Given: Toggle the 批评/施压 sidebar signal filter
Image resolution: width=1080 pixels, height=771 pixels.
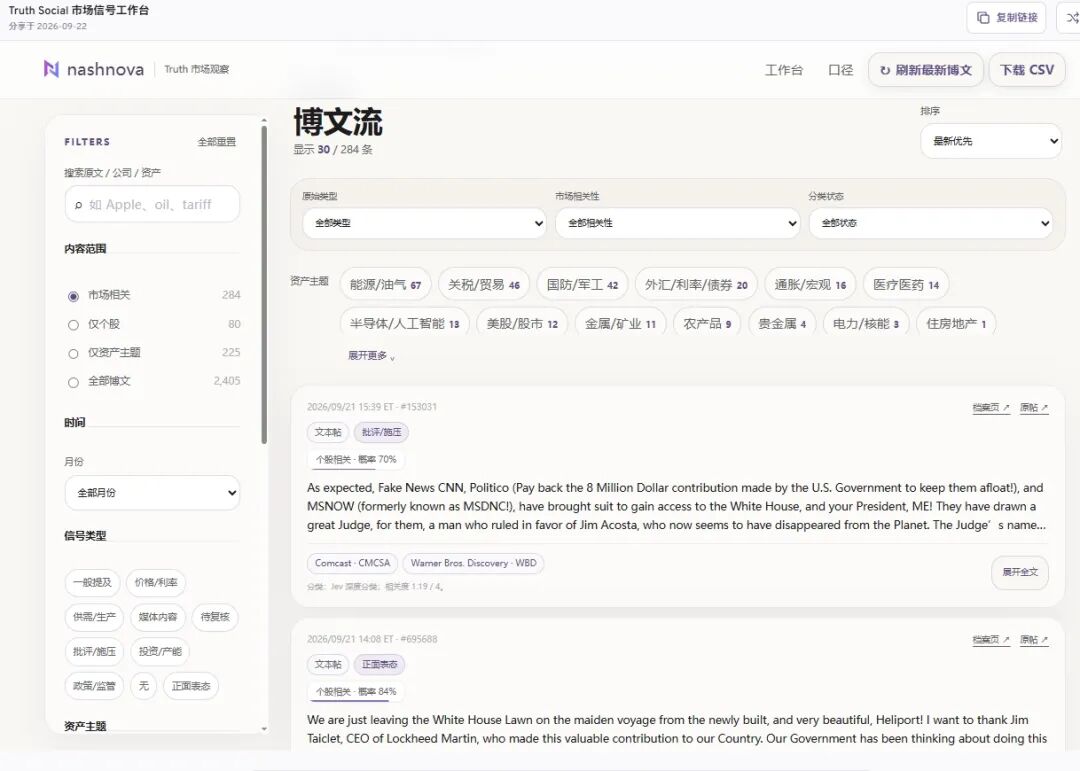Looking at the screenshot, I should [94, 651].
